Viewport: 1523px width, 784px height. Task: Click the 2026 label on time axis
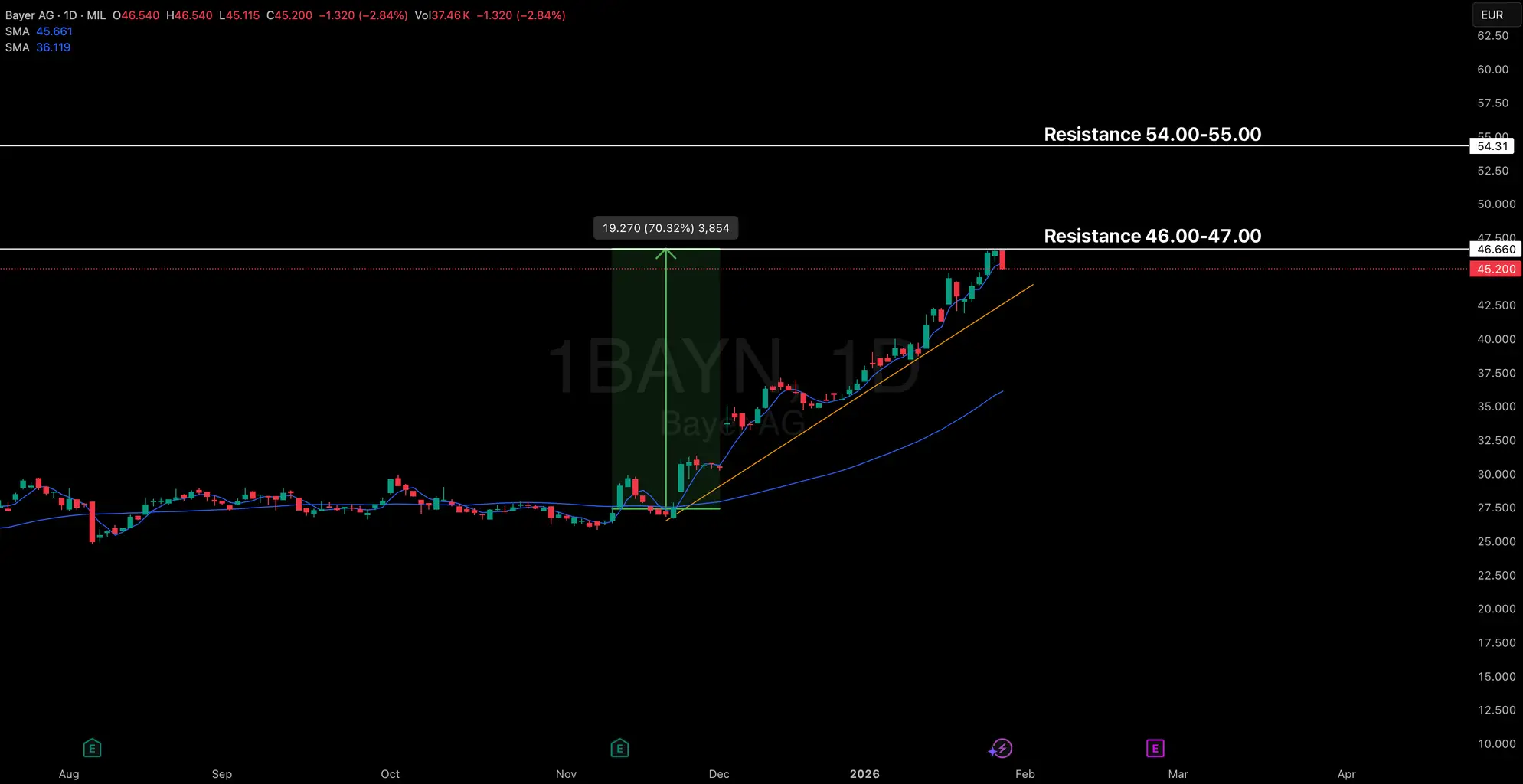click(864, 774)
